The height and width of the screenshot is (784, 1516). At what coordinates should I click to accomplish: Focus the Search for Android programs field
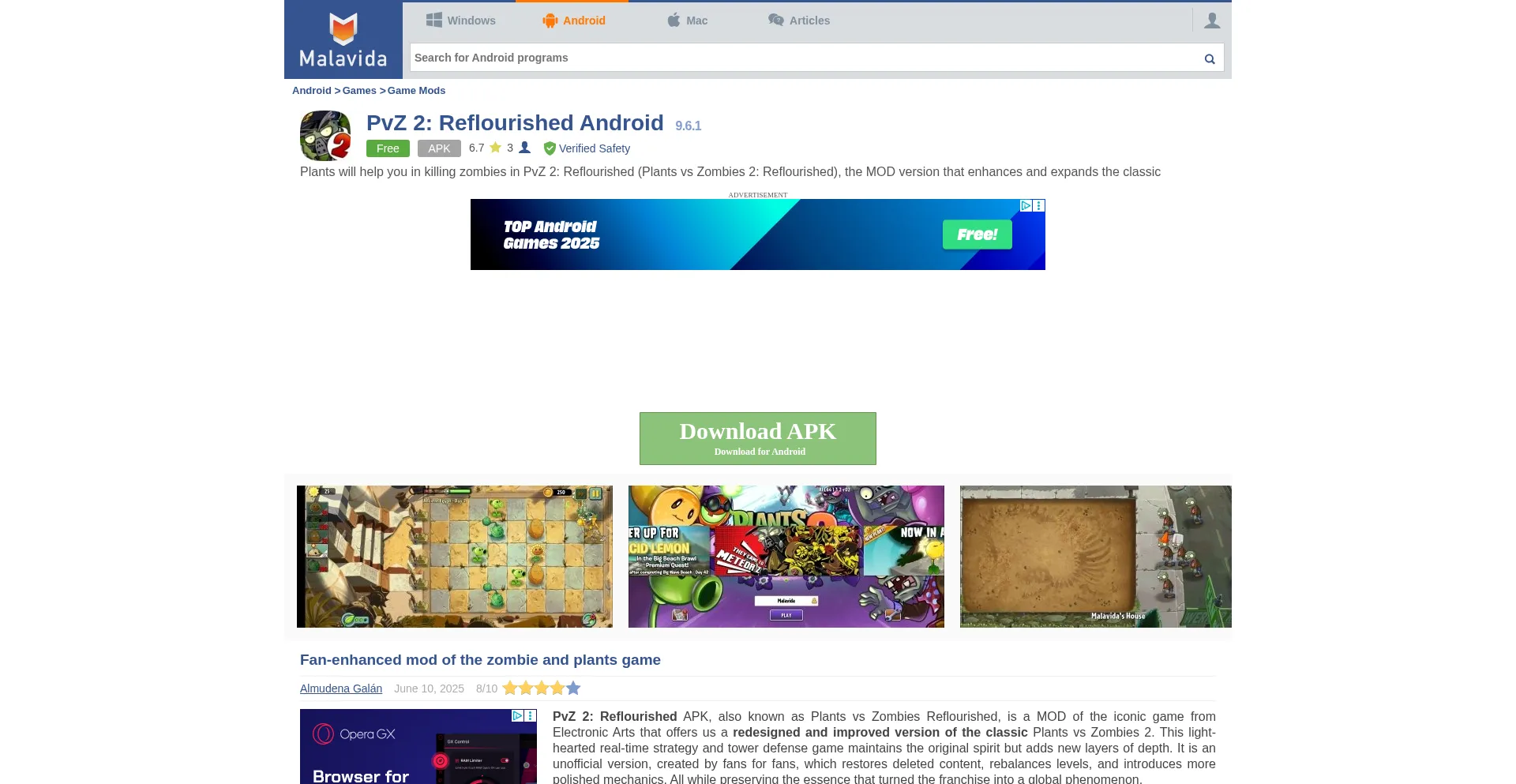[x=801, y=58]
